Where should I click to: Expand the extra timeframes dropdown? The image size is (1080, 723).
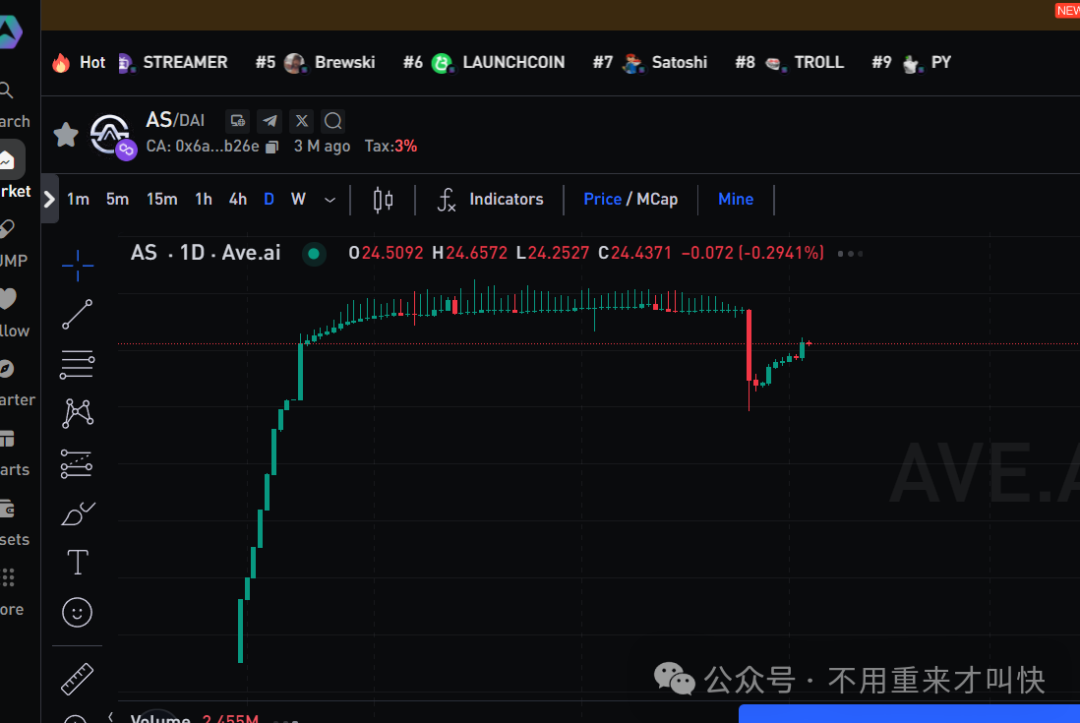pyautogui.click(x=329, y=199)
